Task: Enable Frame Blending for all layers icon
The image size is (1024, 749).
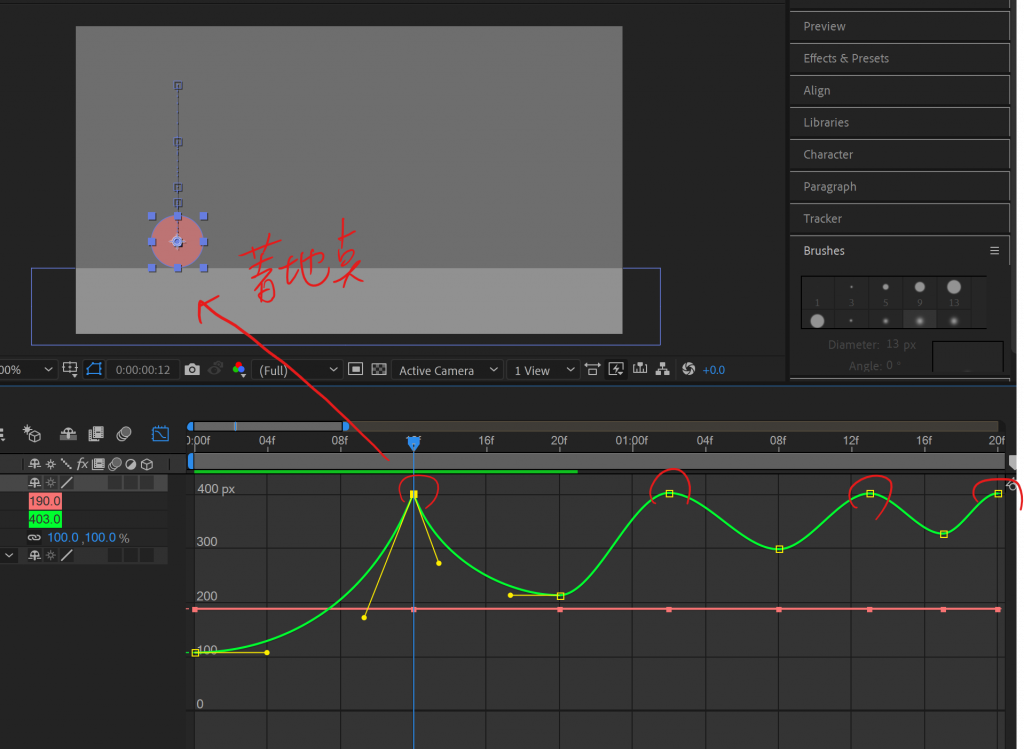Action: [96, 434]
